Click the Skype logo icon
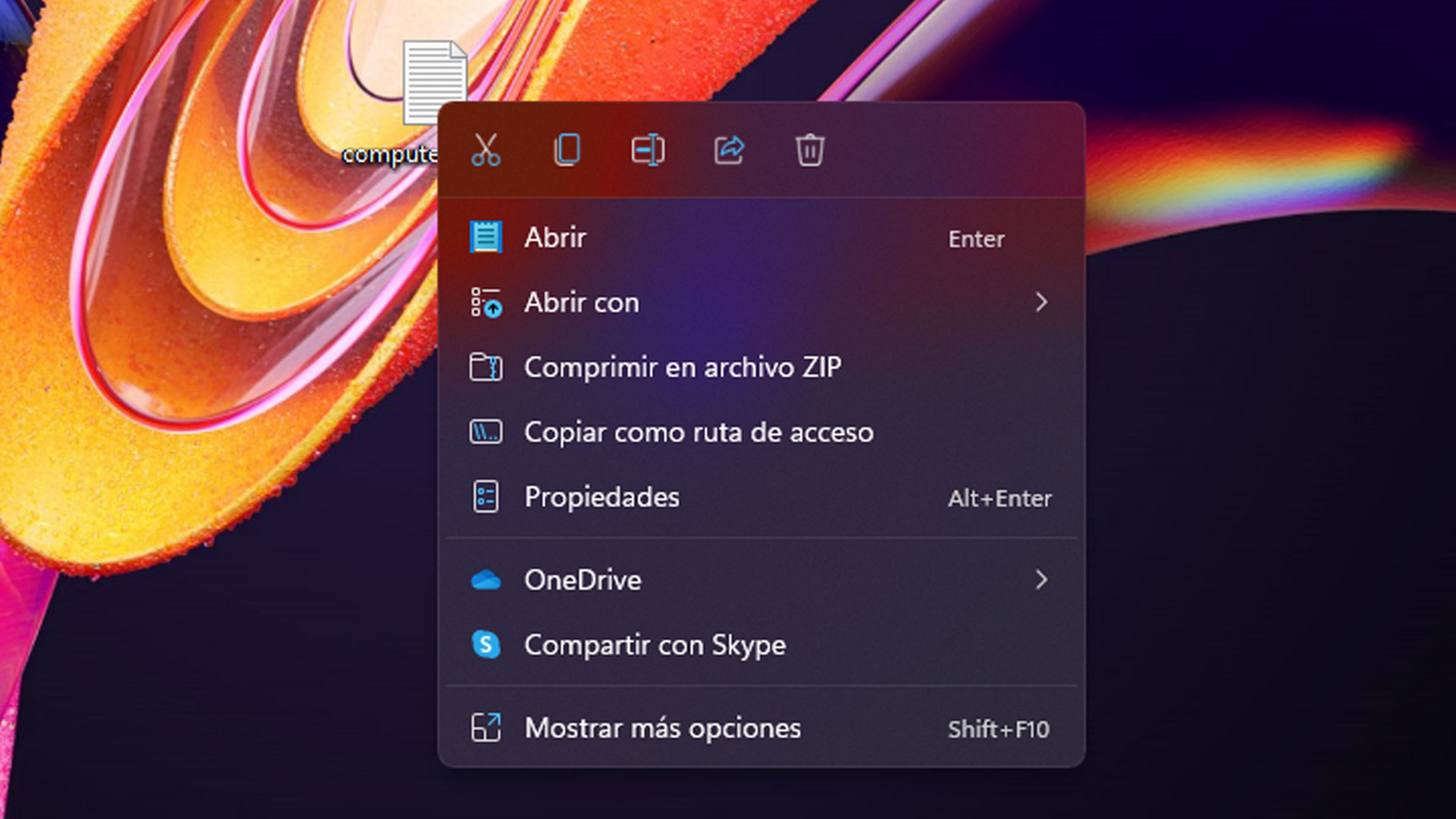This screenshot has width=1456, height=819. coord(486,645)
